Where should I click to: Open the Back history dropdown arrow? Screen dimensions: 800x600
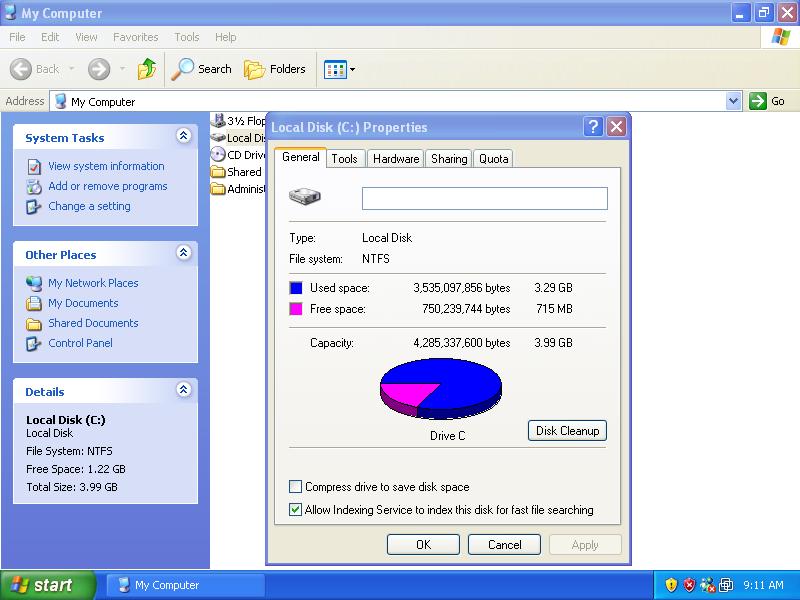pos(72,69)
